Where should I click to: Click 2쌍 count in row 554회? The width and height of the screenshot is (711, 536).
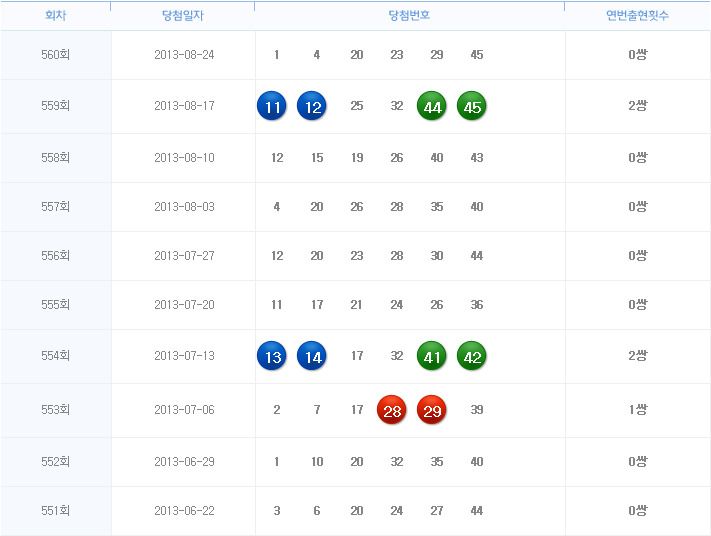click(638, 356)
